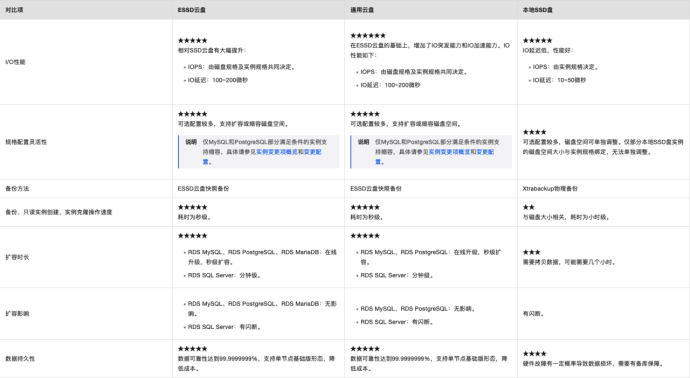Screen dimensions: 690x378
Task: Click the five-star I/O性能 rating under ESSD云盘
Action: 192,40
